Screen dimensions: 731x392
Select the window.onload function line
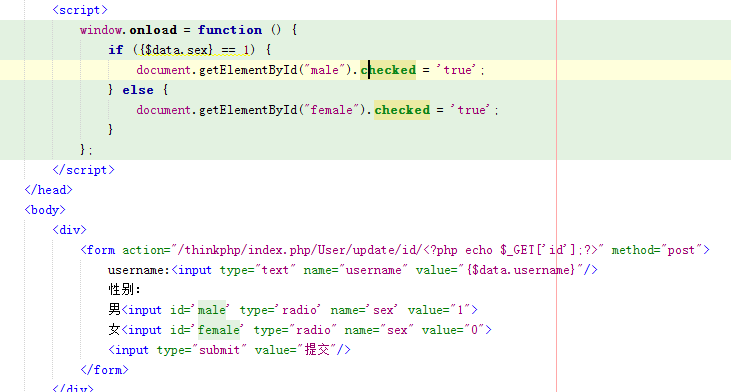188,30
